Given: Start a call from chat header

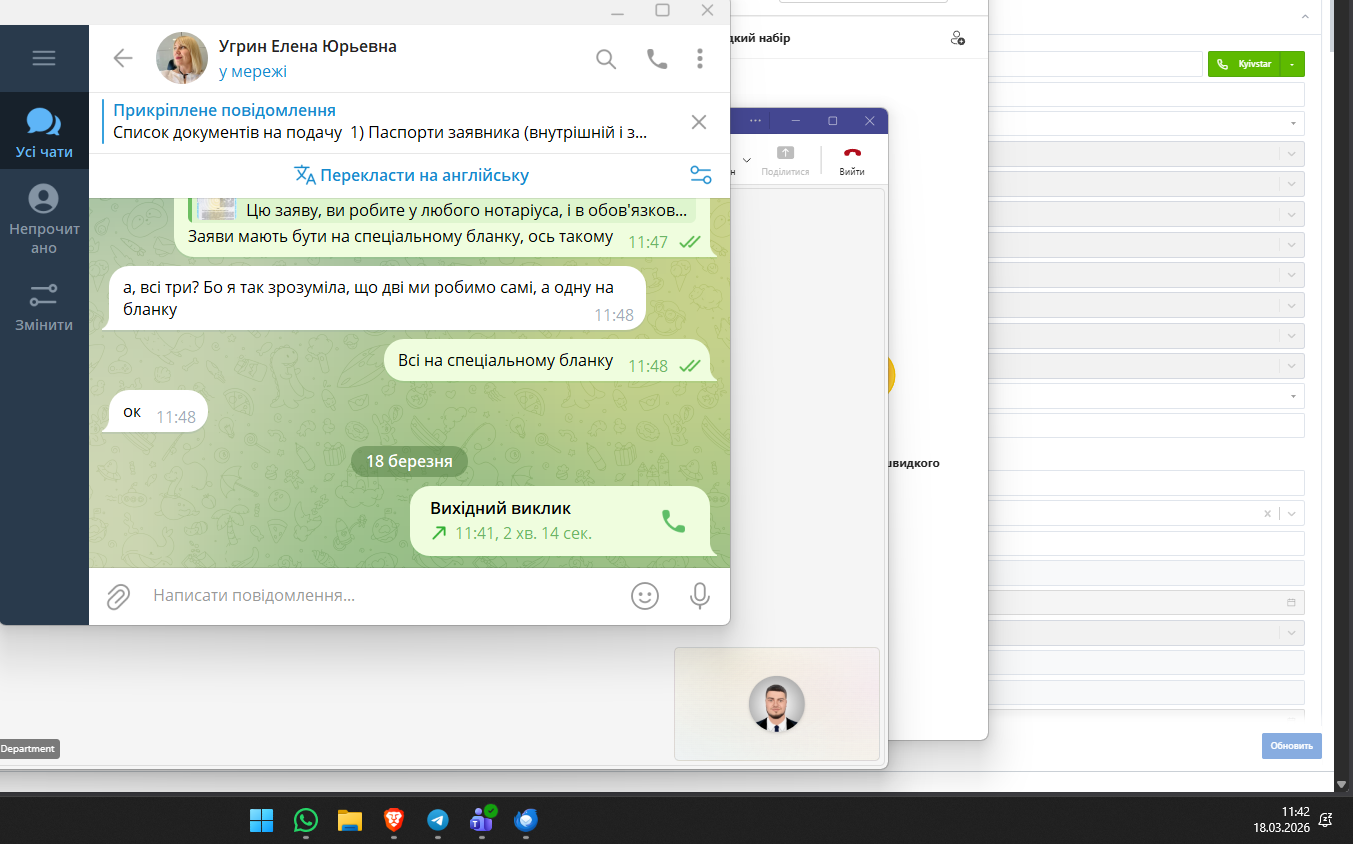Looking at the screenshot, I should click(x=657, y=59).
